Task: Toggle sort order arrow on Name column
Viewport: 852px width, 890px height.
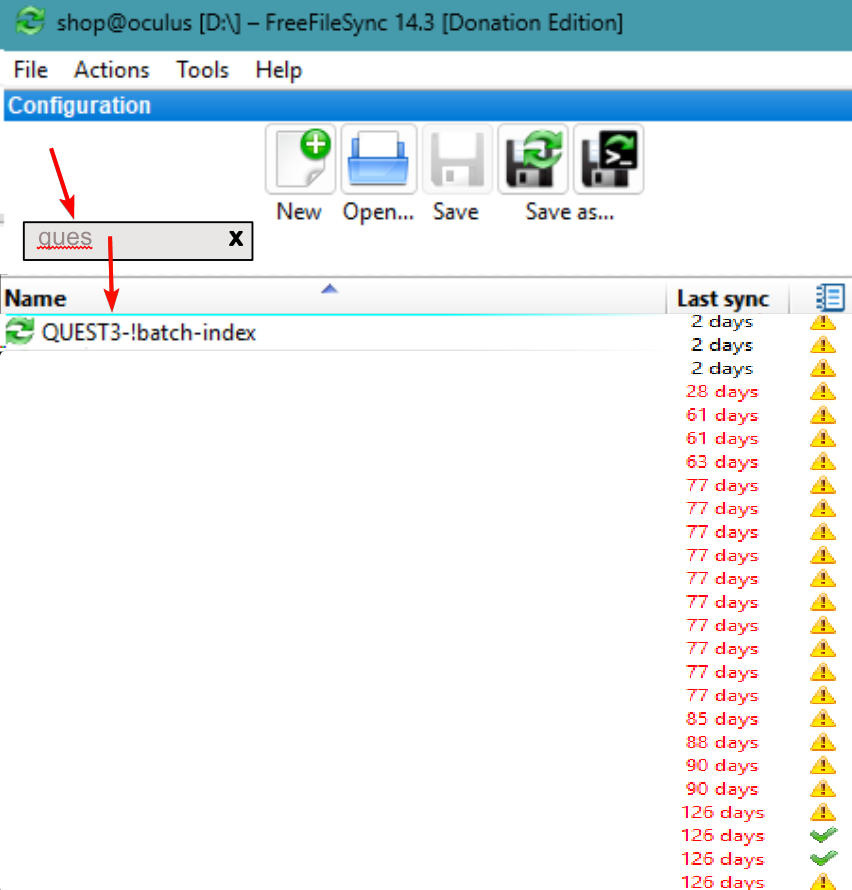Action: point(329,289)
